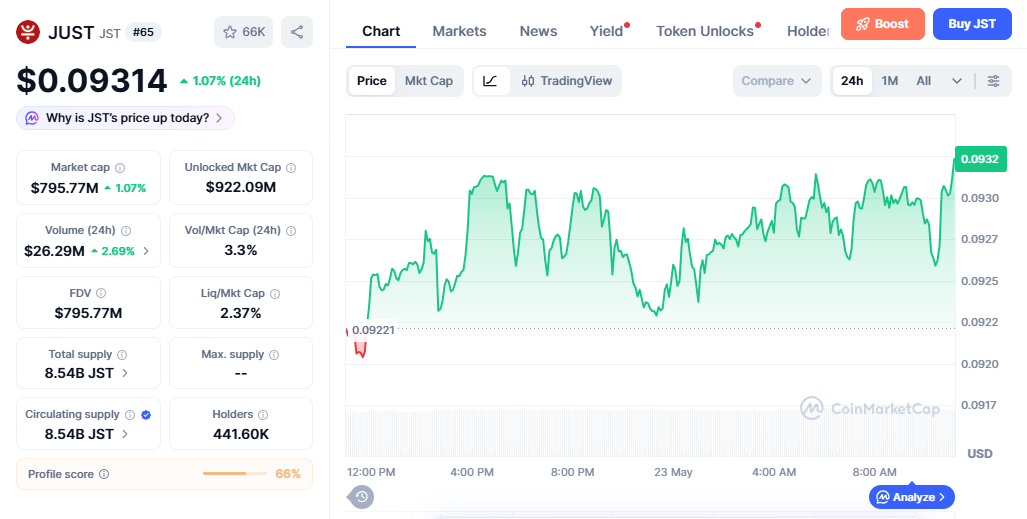Click the 2.37% Liq/Mkt Cap value
Viewport: 1027px width, 519px height.
click(241, 313)
